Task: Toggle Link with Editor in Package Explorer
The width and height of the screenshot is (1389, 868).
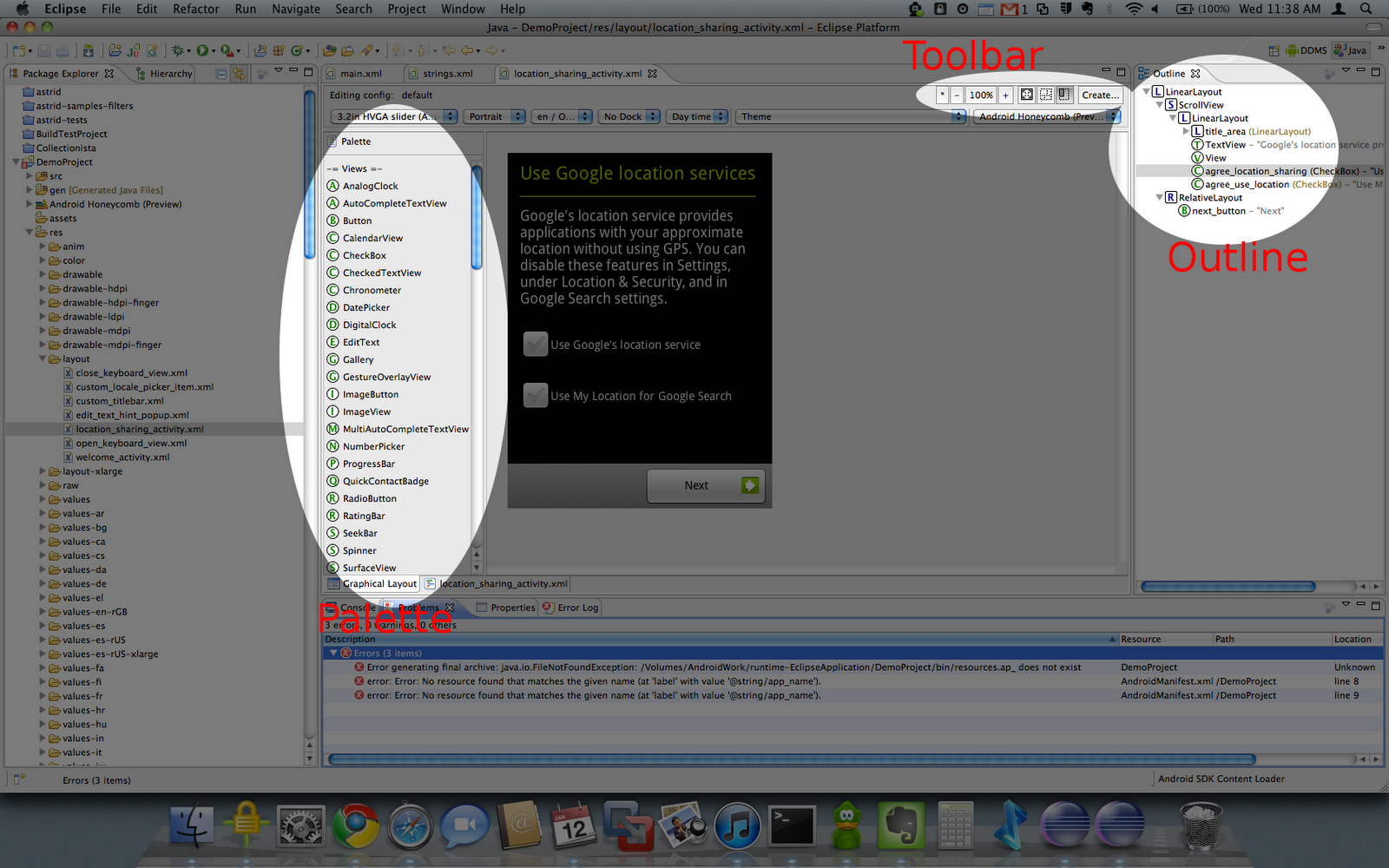Action: [x=239, y=74]
